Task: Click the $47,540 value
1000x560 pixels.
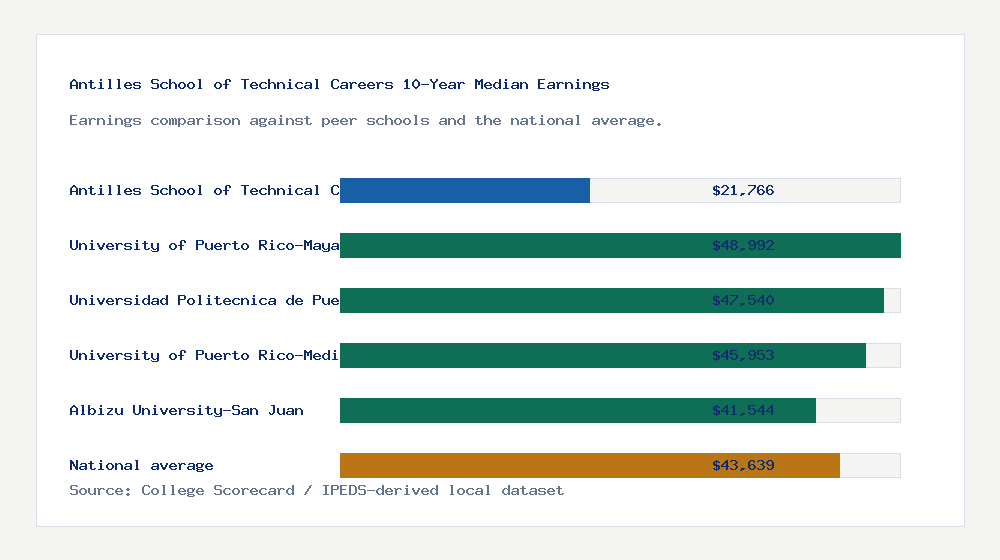Action: (743, 300)
